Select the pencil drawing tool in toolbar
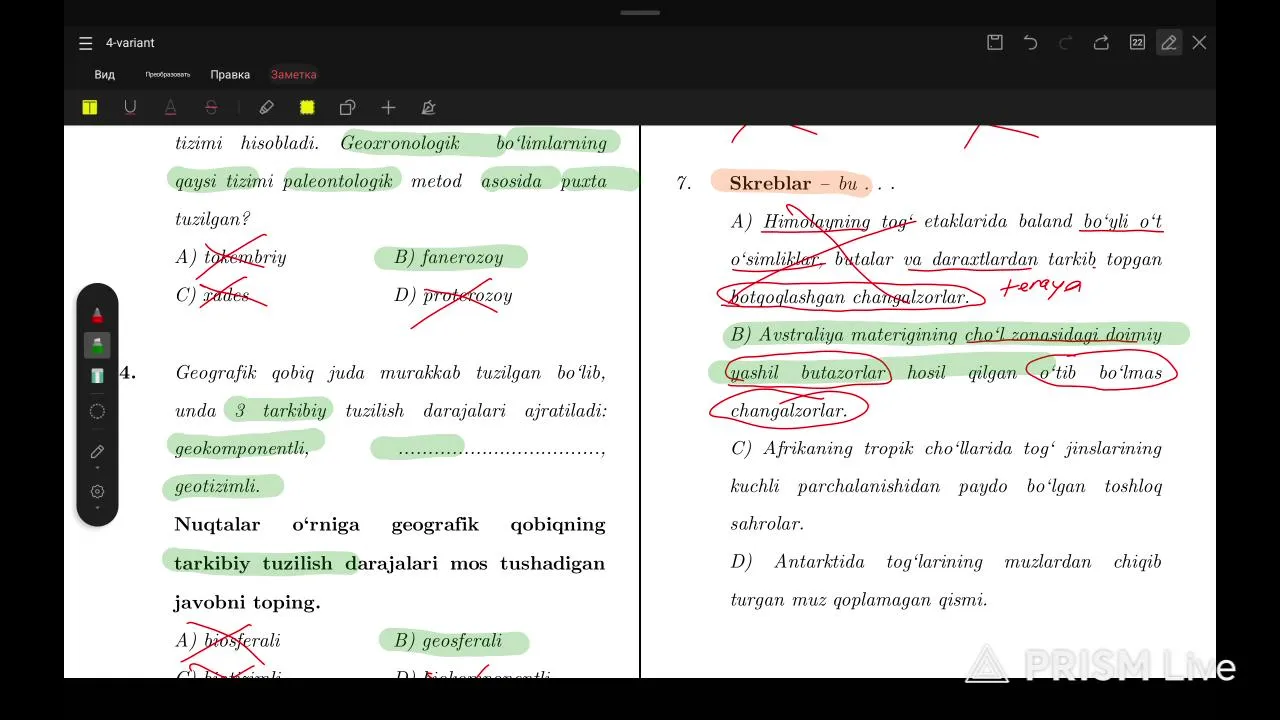The height and width of the screenshot is (720, 1280). 266,108
